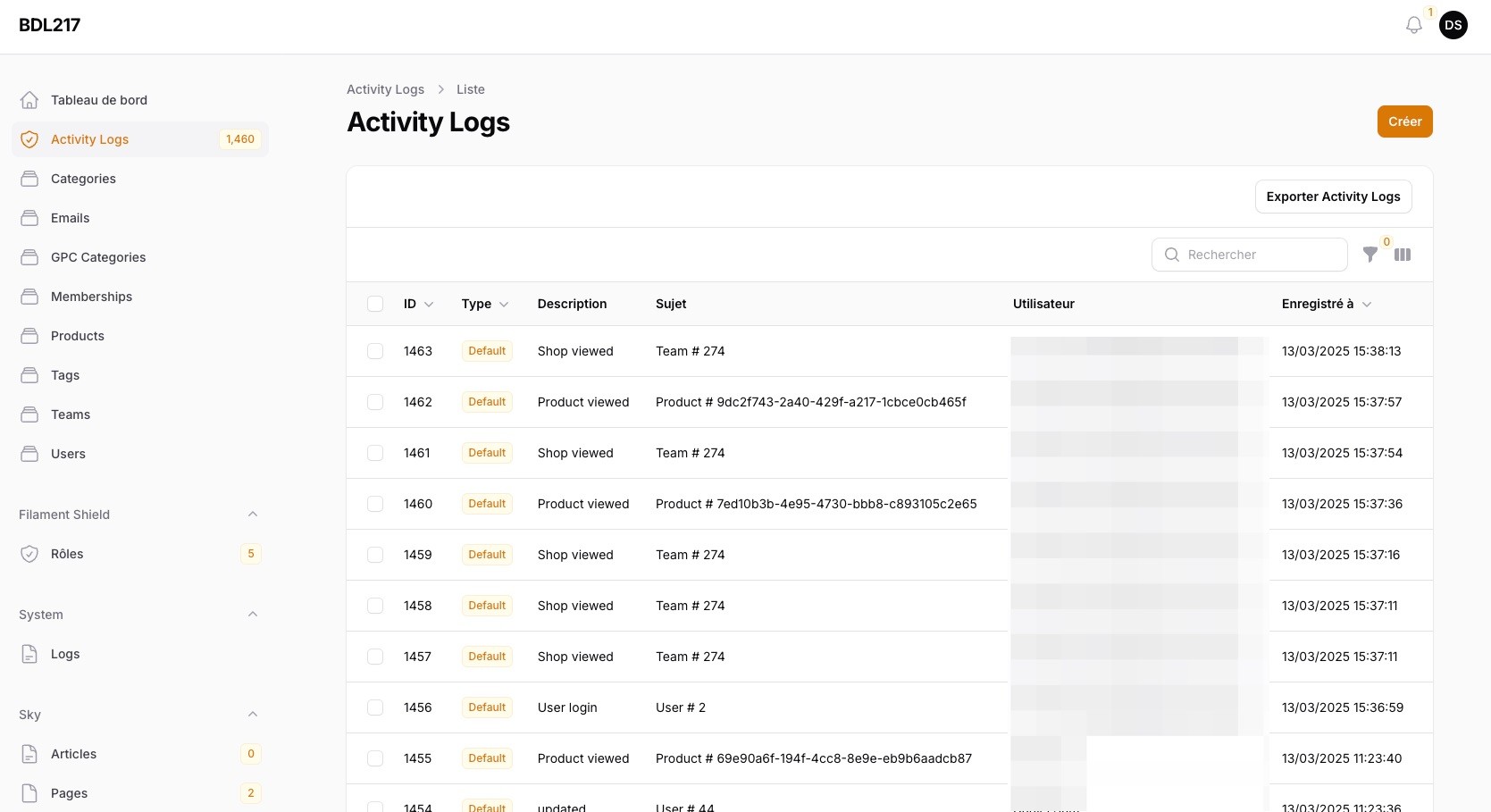Click the GPC Categories stack icon
The image size is (1491, 812).
click(x=29, y=257)
